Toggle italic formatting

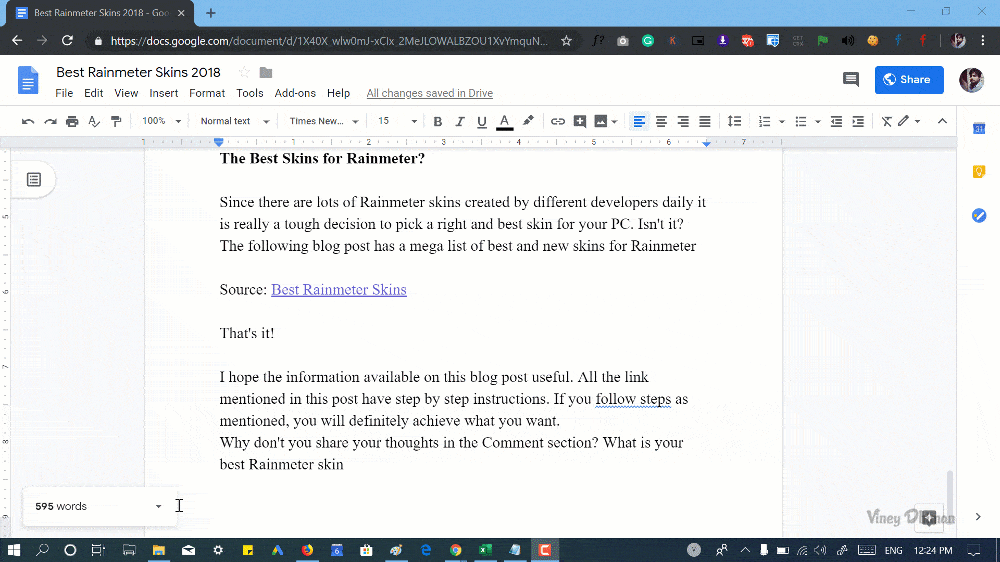coord(459,121)
